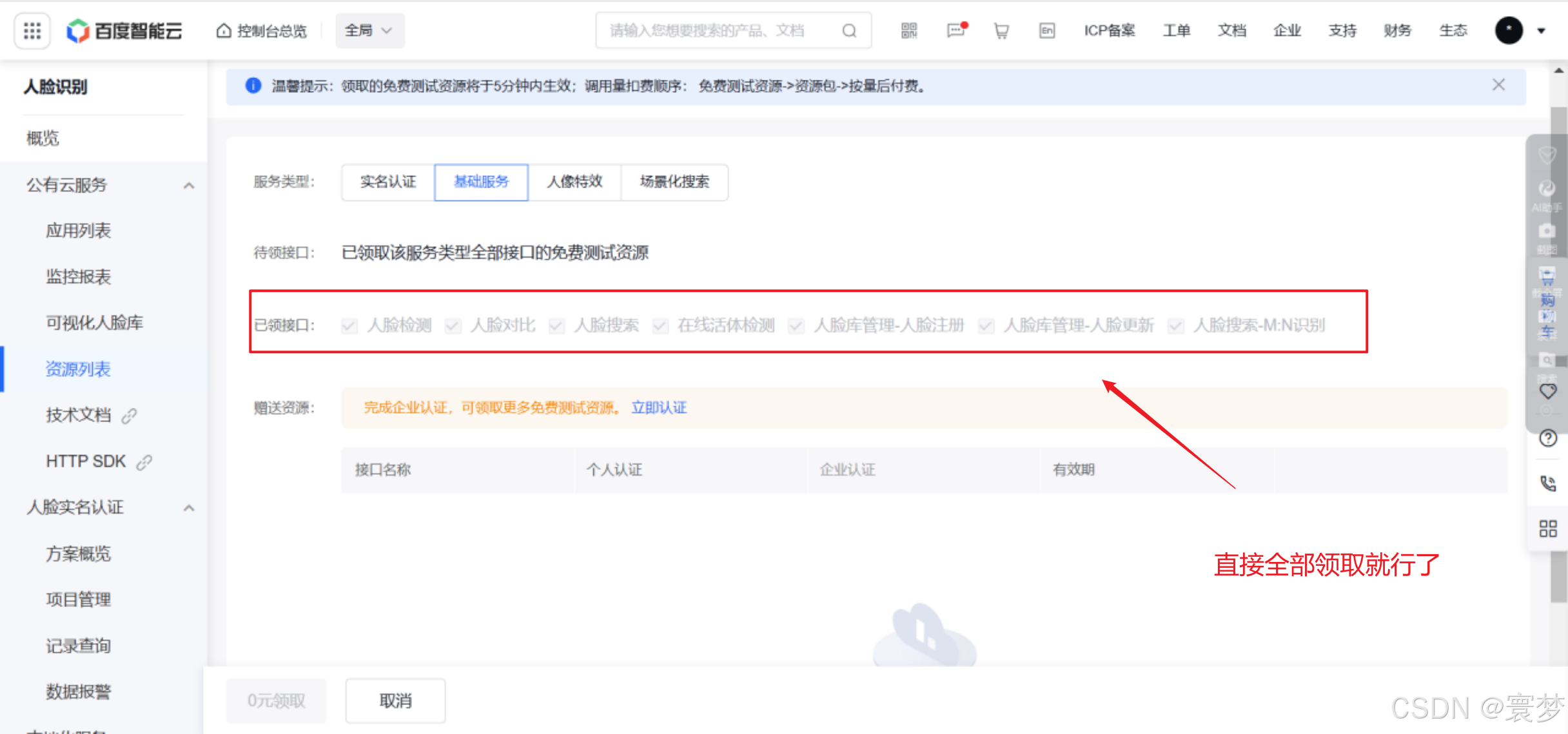This screenshot has width=1568, height=734.
Task: Click the phone contact icon
Action: click(1547, 483)
